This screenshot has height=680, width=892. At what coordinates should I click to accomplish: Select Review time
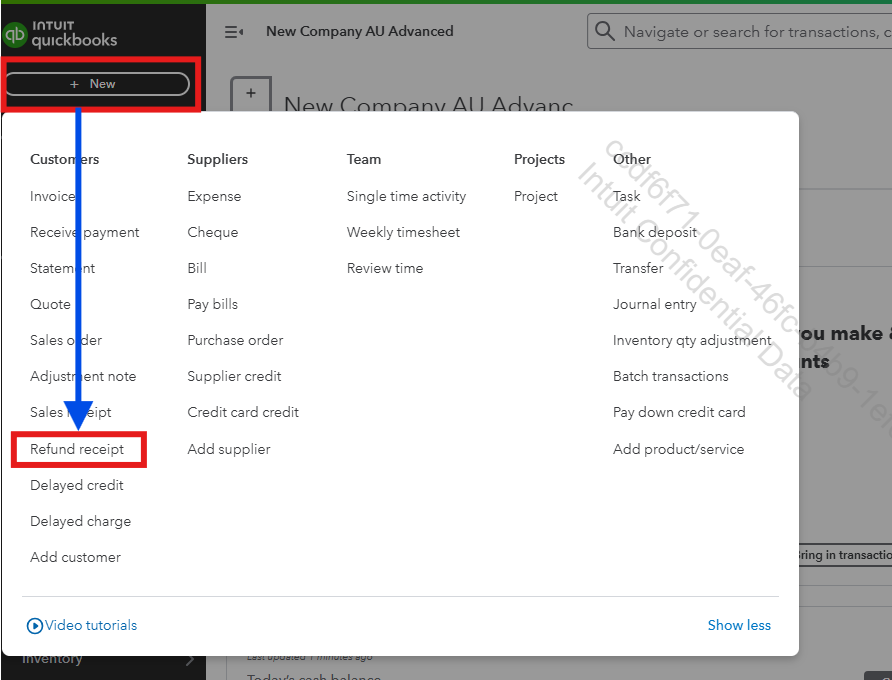click(385, 268)
